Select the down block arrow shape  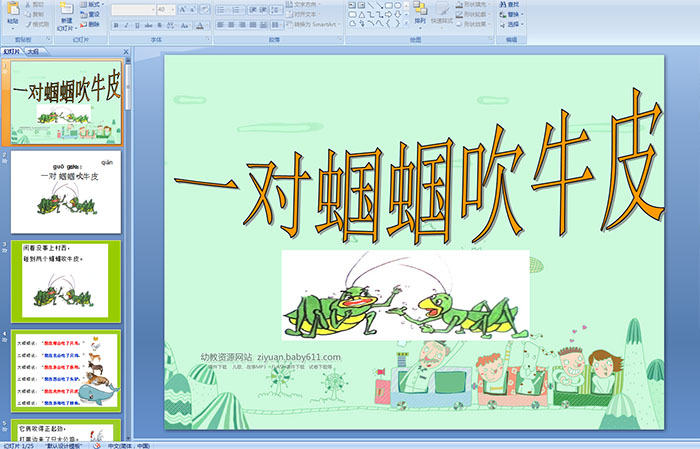pos(397,15)
